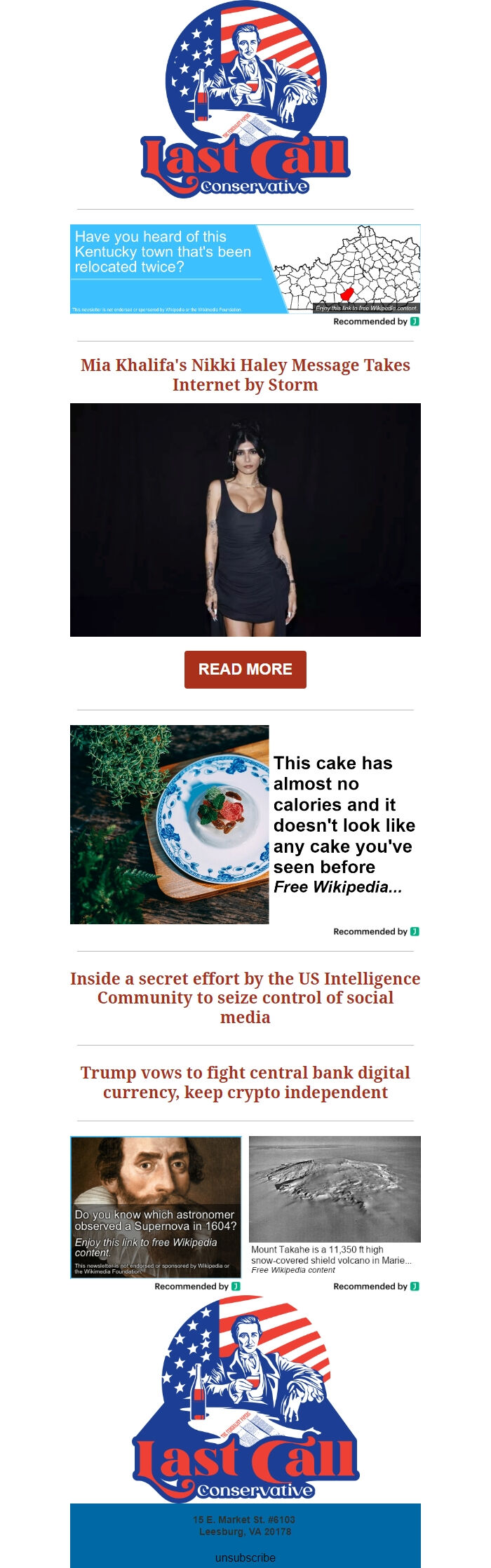Open the Mia Khalifa Nikki Haley headline
This screenshot has width=491, height=1568.
[245, 374]
